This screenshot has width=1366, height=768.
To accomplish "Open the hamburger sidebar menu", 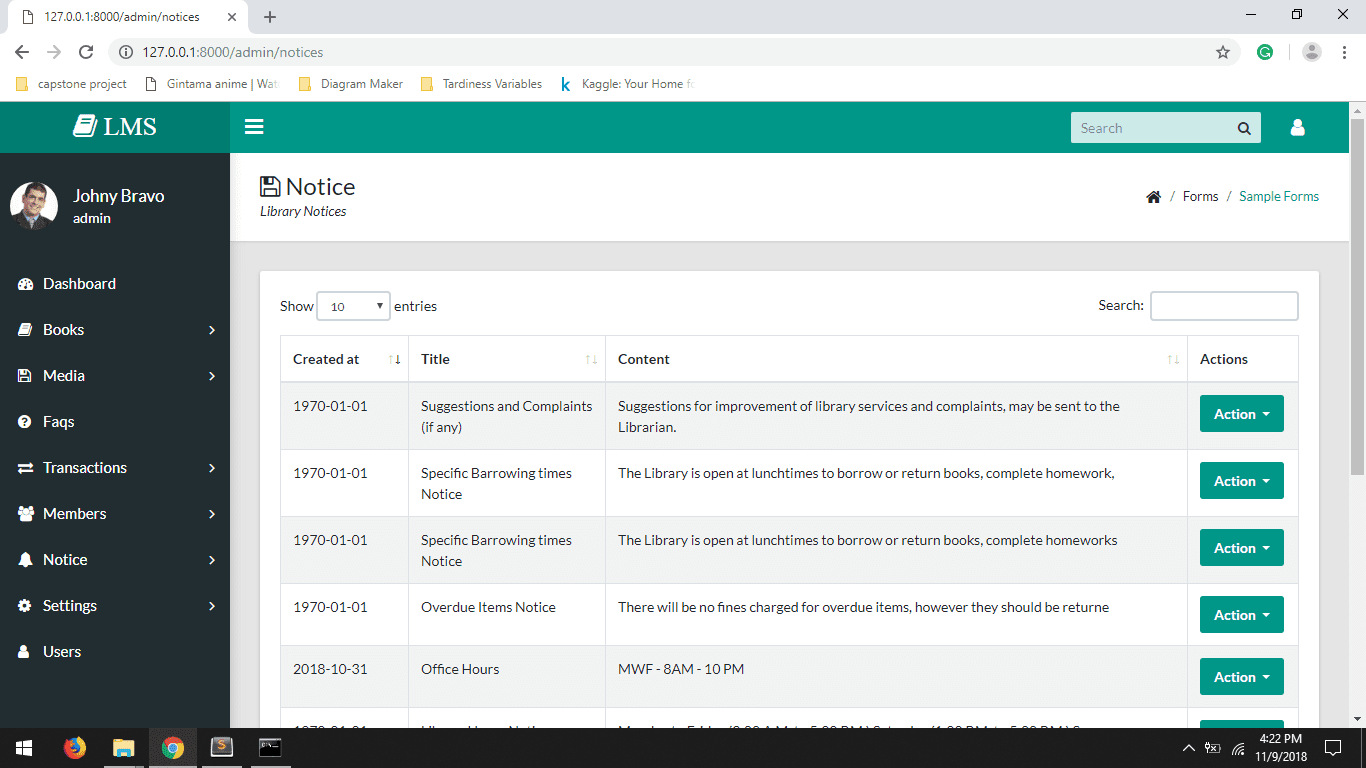I will [254, 127].
